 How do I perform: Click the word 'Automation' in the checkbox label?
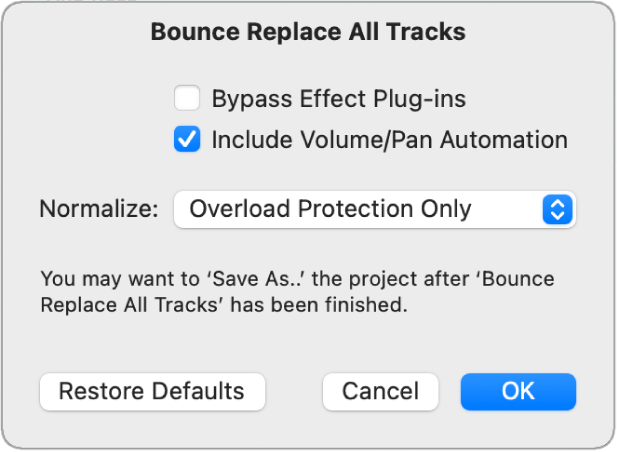pyautogui.click(x=510, y=140)
